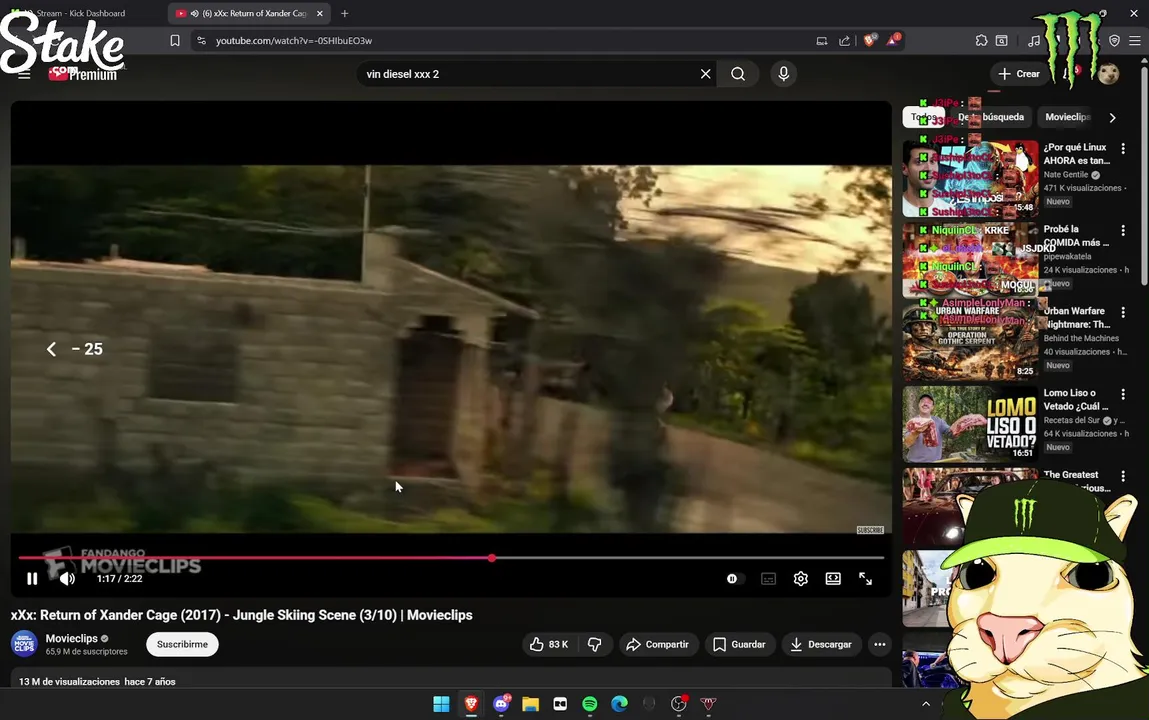Open Brave Rewards triangle icon
The image size is (1149, 720).
(x=893, y=40)
